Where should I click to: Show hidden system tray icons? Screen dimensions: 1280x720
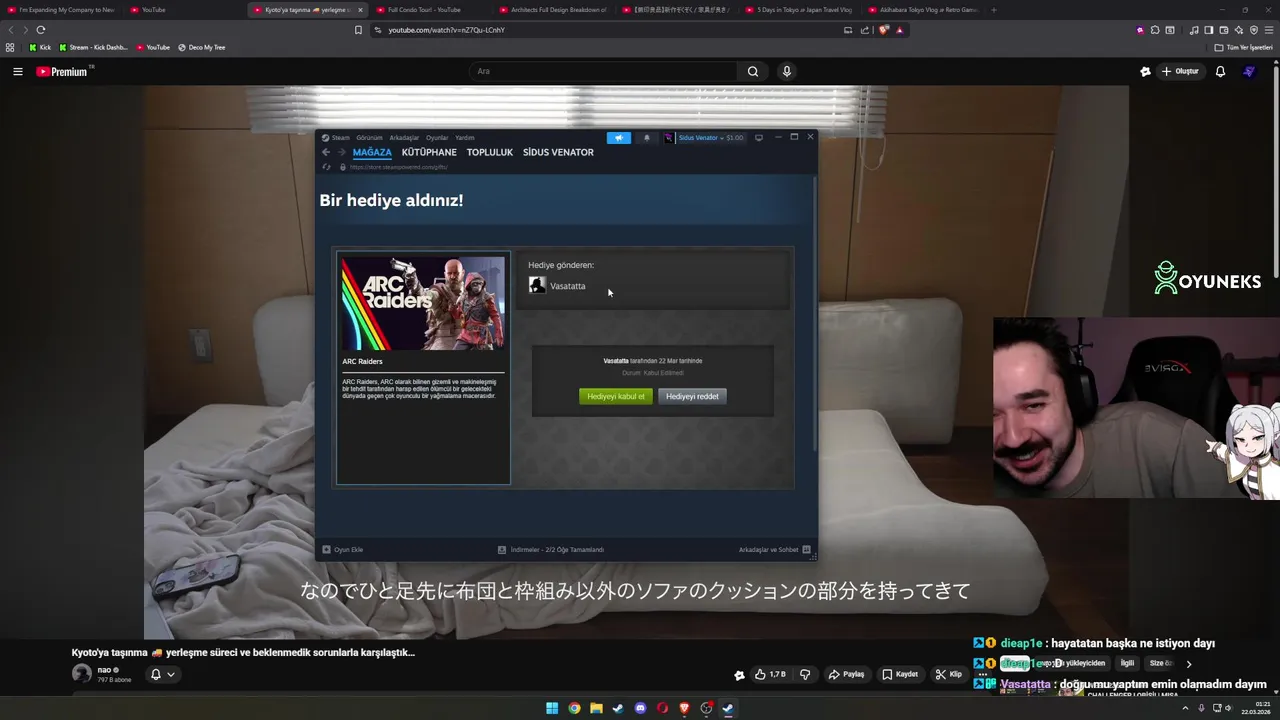click(x=1186, y=708)
